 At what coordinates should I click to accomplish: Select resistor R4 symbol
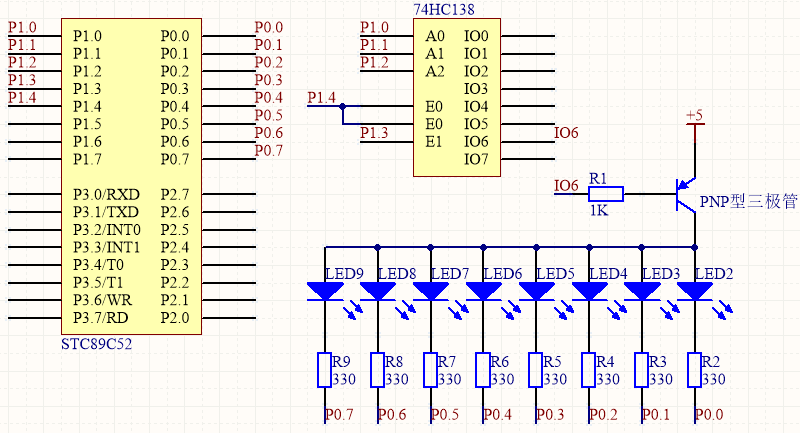589,370
